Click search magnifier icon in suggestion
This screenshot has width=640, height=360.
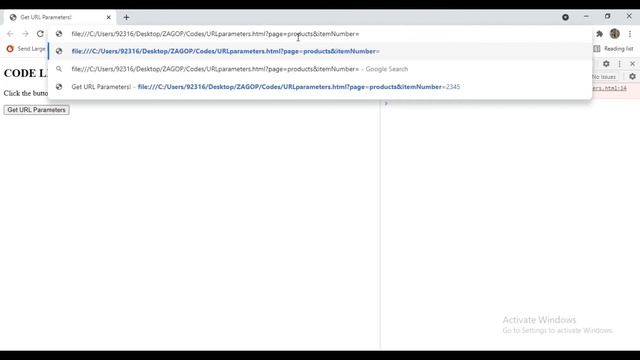tap(59, 69)
